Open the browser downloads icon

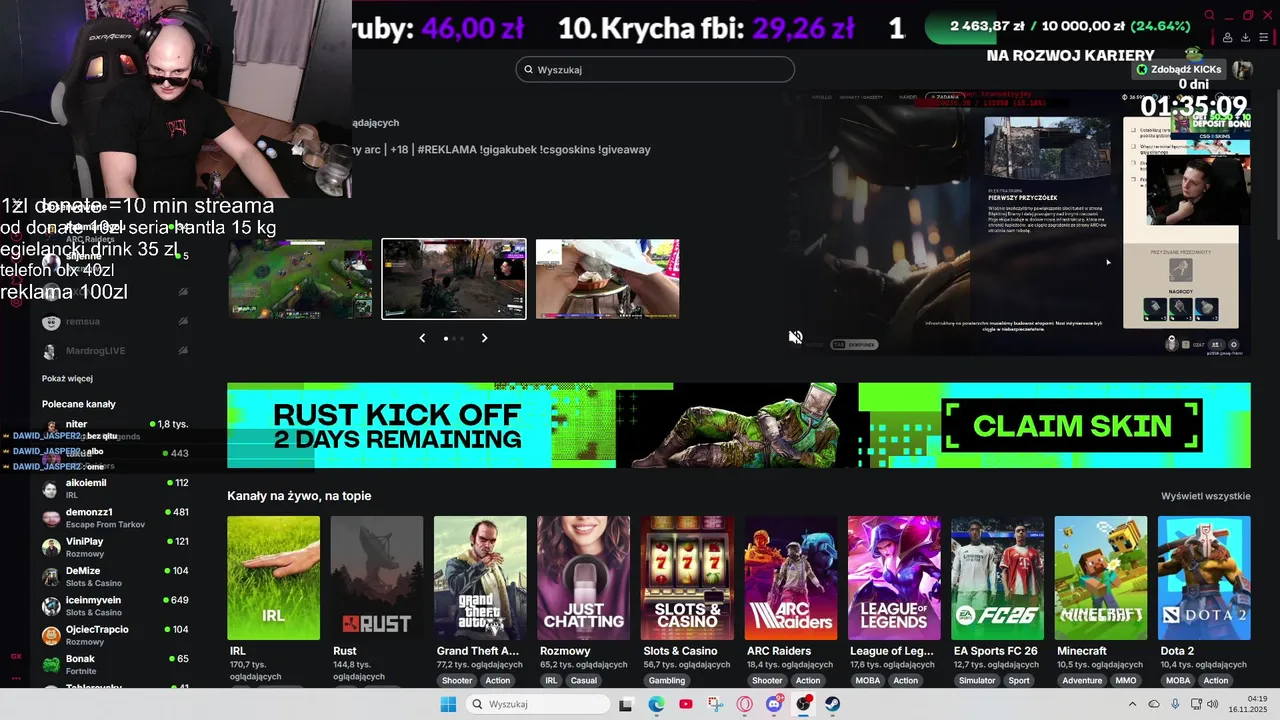[x=1245, y=37]
